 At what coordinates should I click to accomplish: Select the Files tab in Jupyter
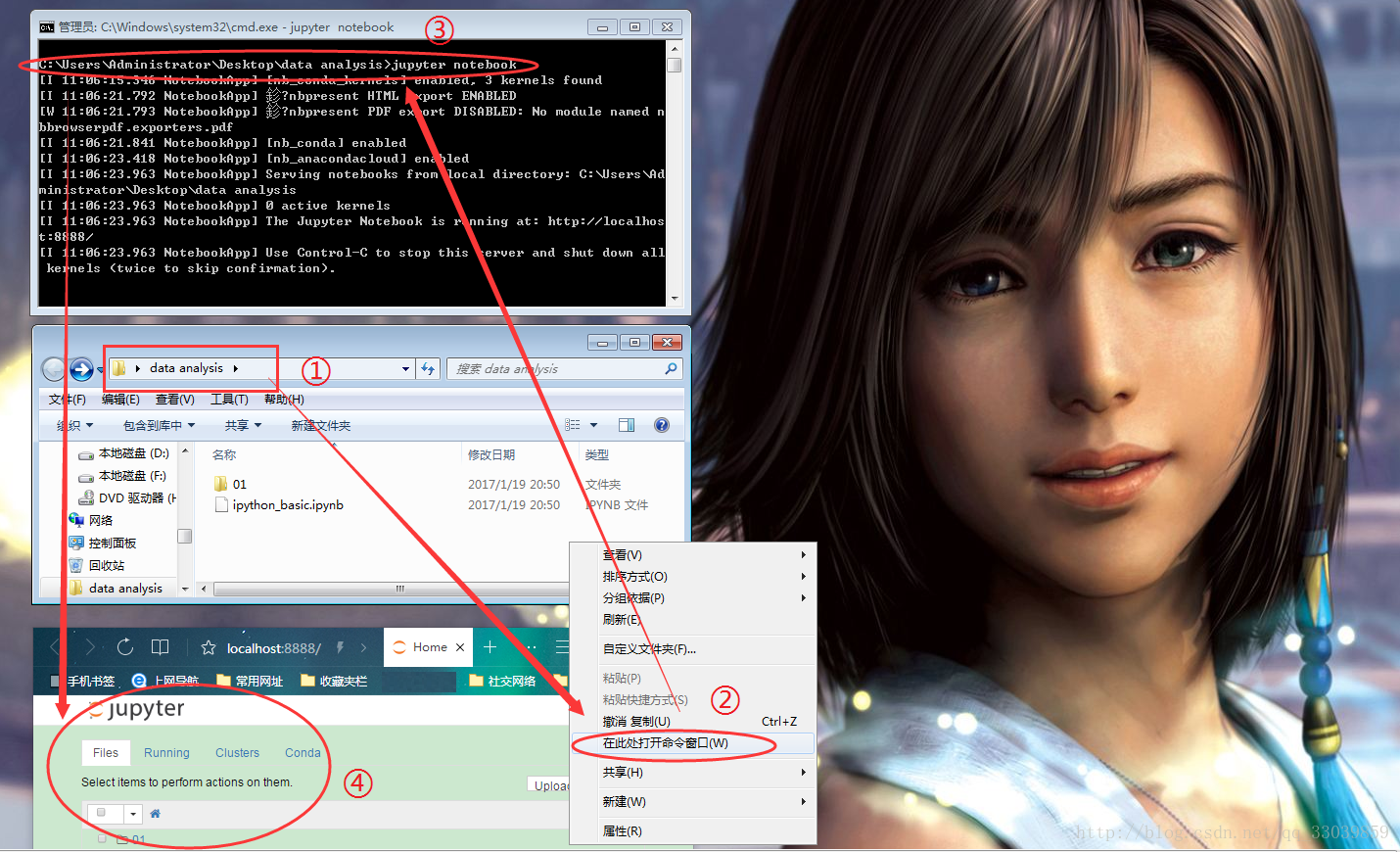click(x=106, y=752)
